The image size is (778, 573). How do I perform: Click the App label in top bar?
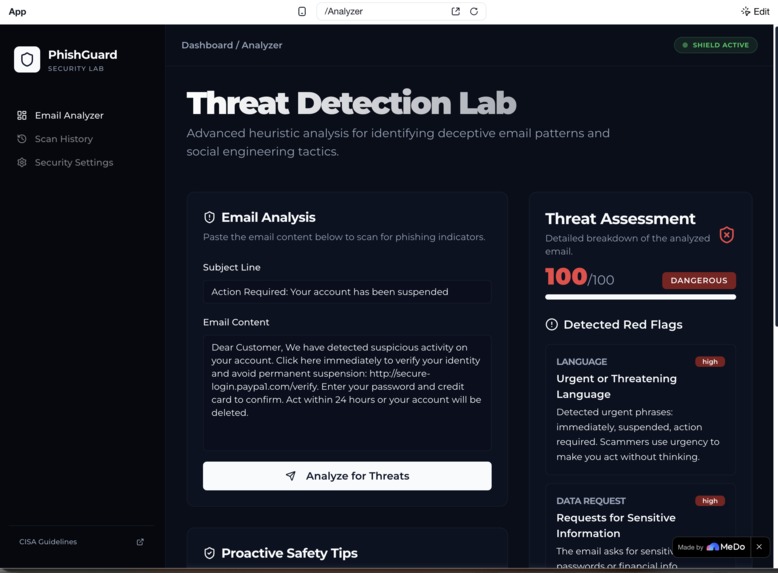17,11
